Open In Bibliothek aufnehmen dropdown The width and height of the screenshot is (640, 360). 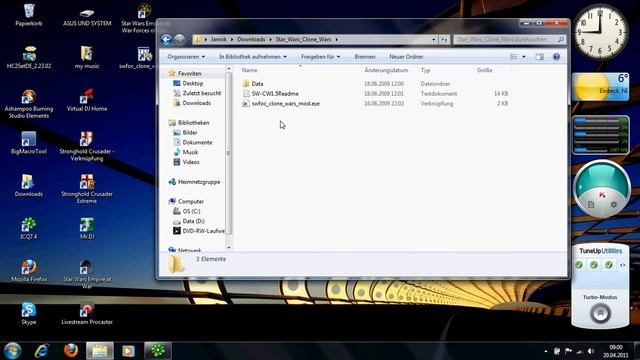click(253, 57)
